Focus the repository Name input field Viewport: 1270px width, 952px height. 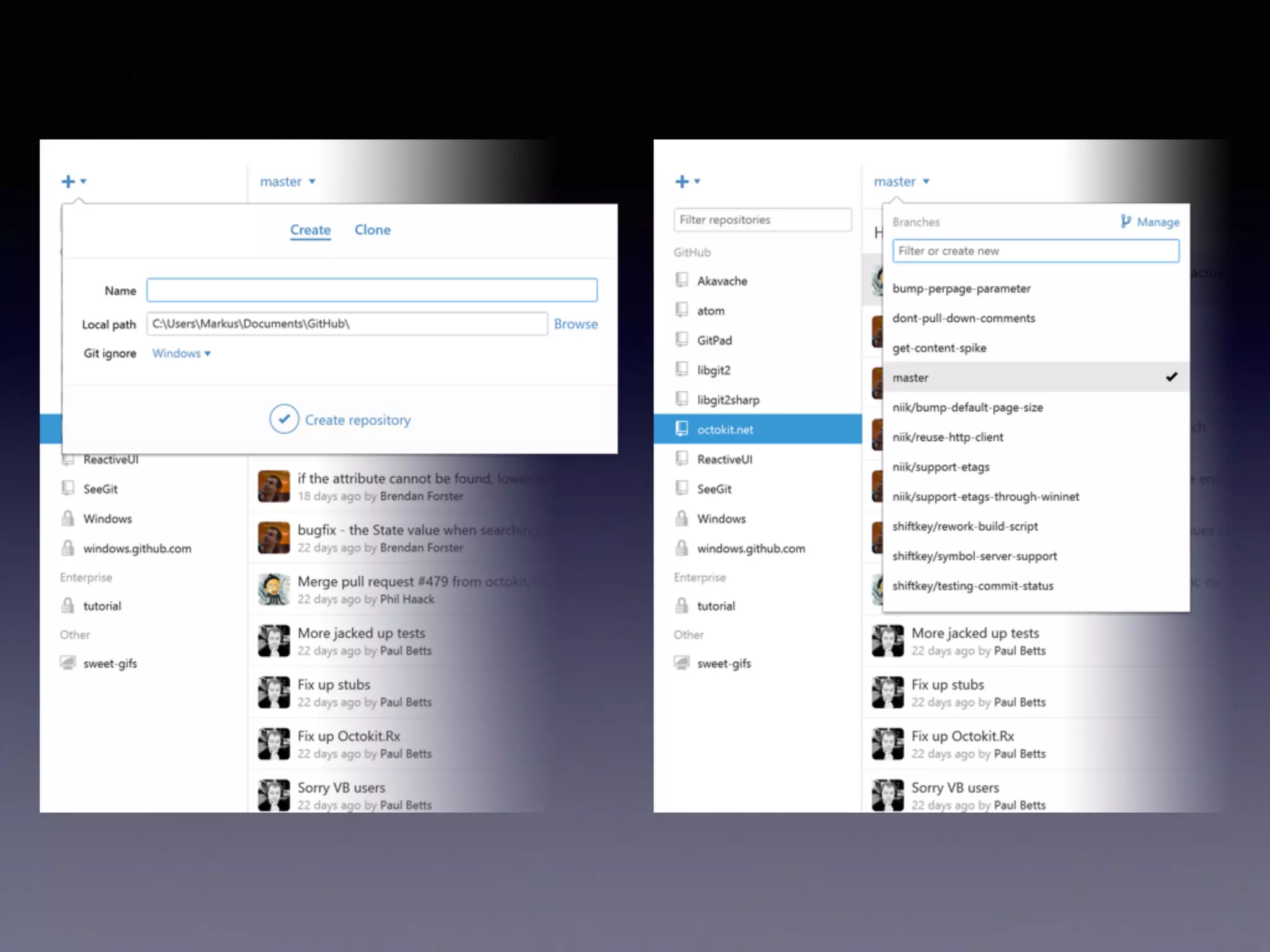tap(371, 290)
